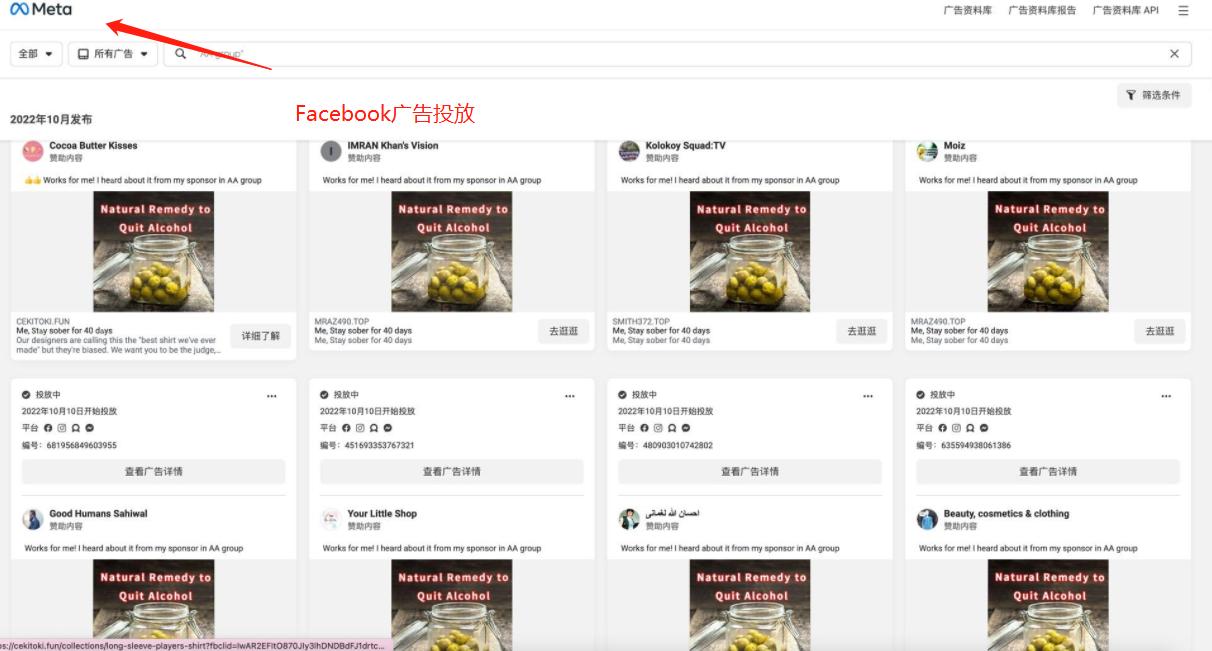The height and width of the screenshot is (651, 1212).
Task: Open three-dots menu on ad 635594938061386
Action: 1166,396
